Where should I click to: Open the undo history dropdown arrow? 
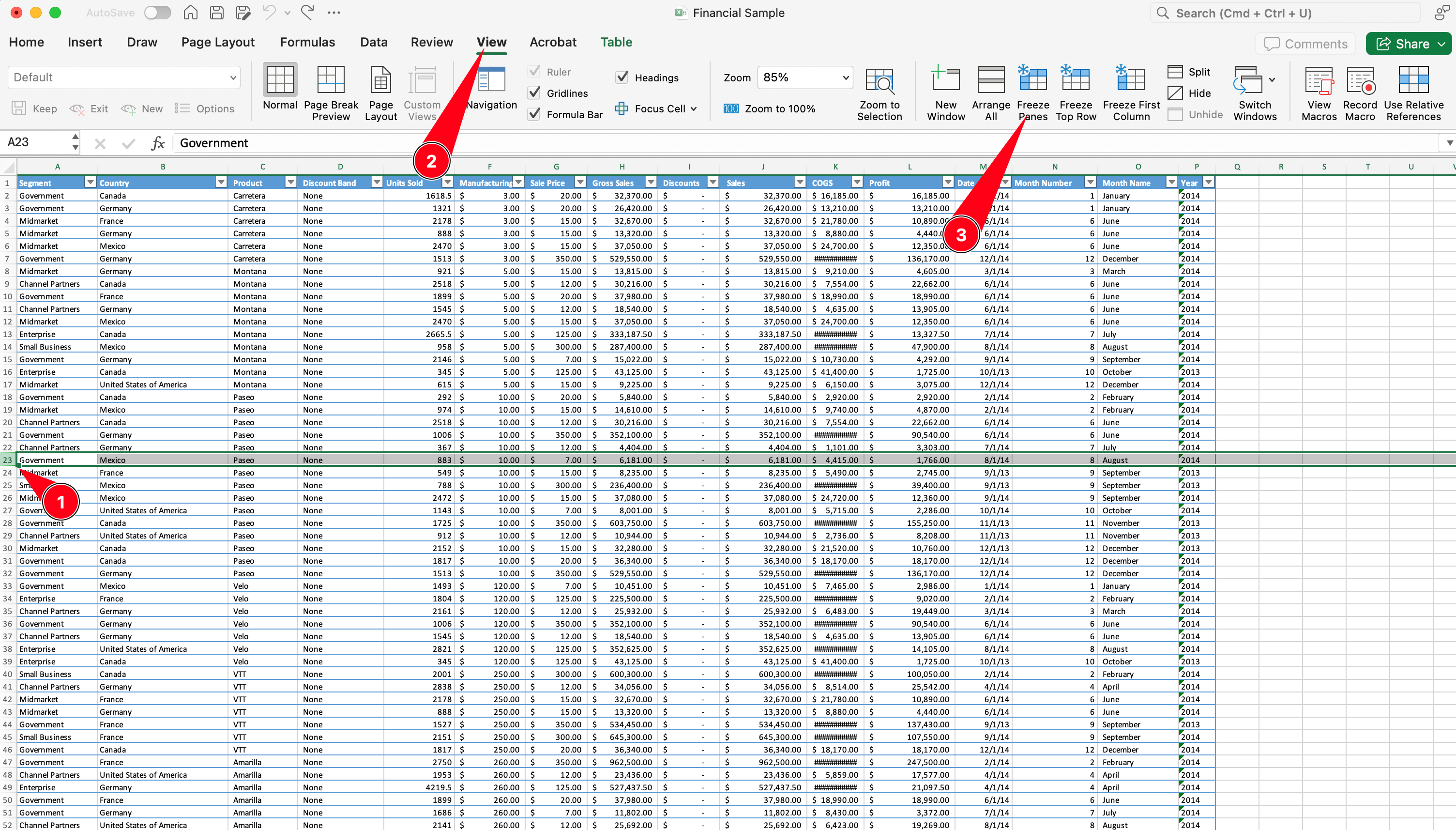click(287, 13)
